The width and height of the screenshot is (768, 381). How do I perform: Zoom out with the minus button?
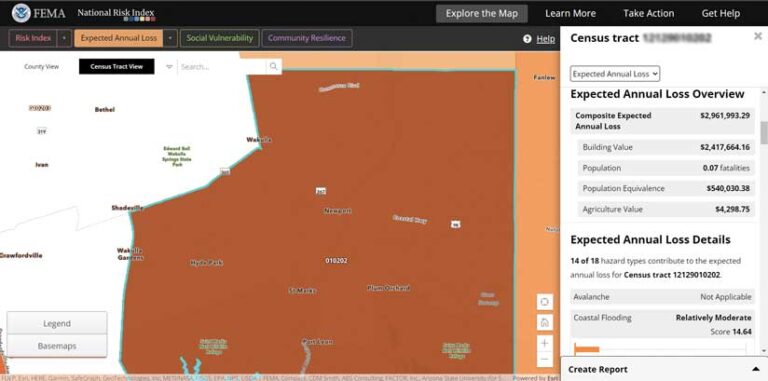click(545, 360)
